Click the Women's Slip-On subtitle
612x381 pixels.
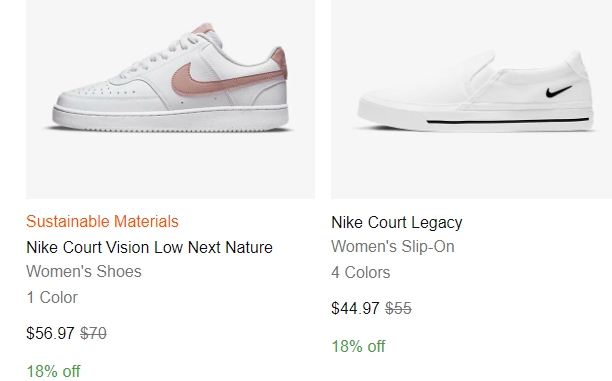click(x=393, y=247)
